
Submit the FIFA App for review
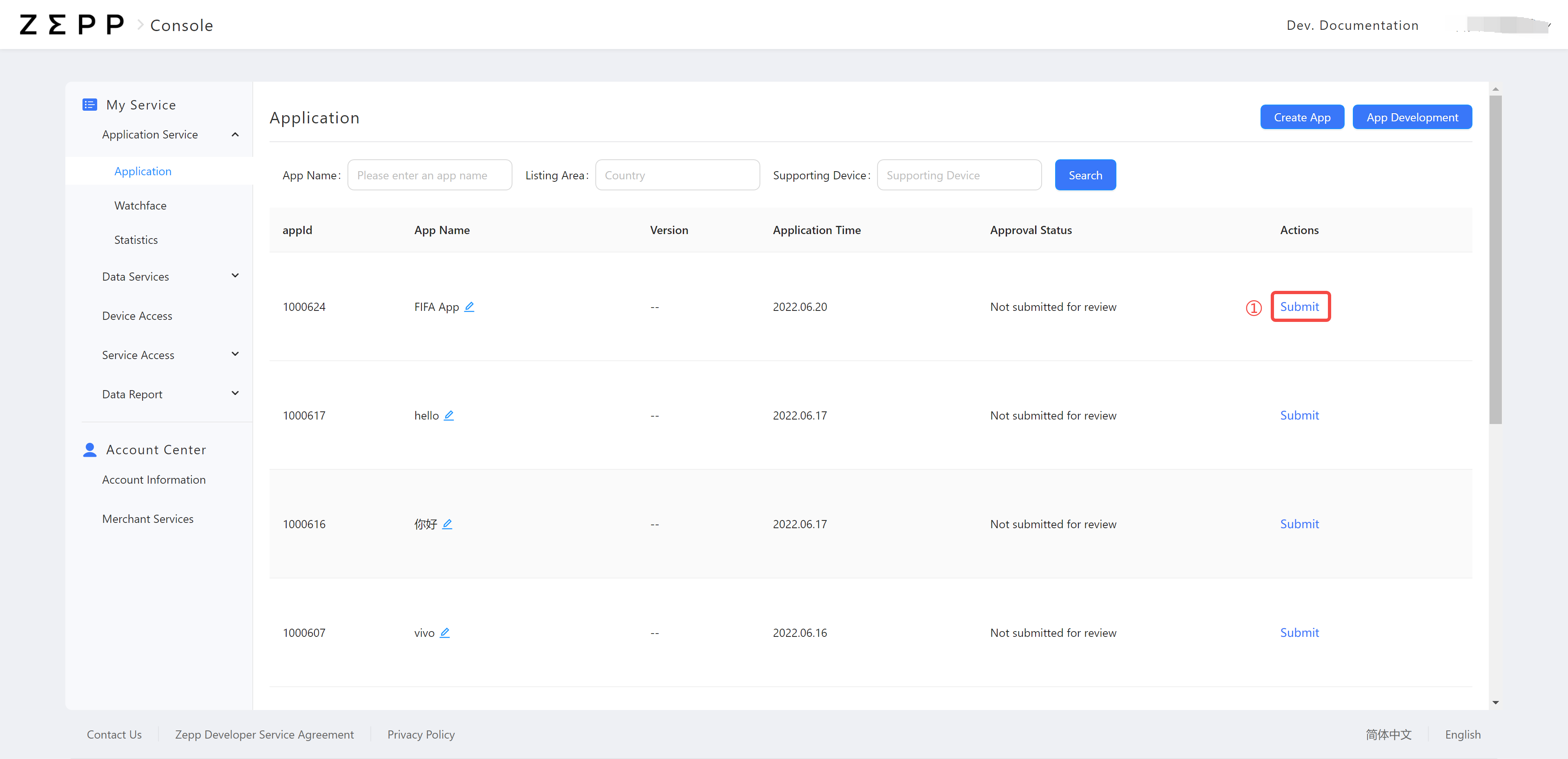click(1299, 306)
